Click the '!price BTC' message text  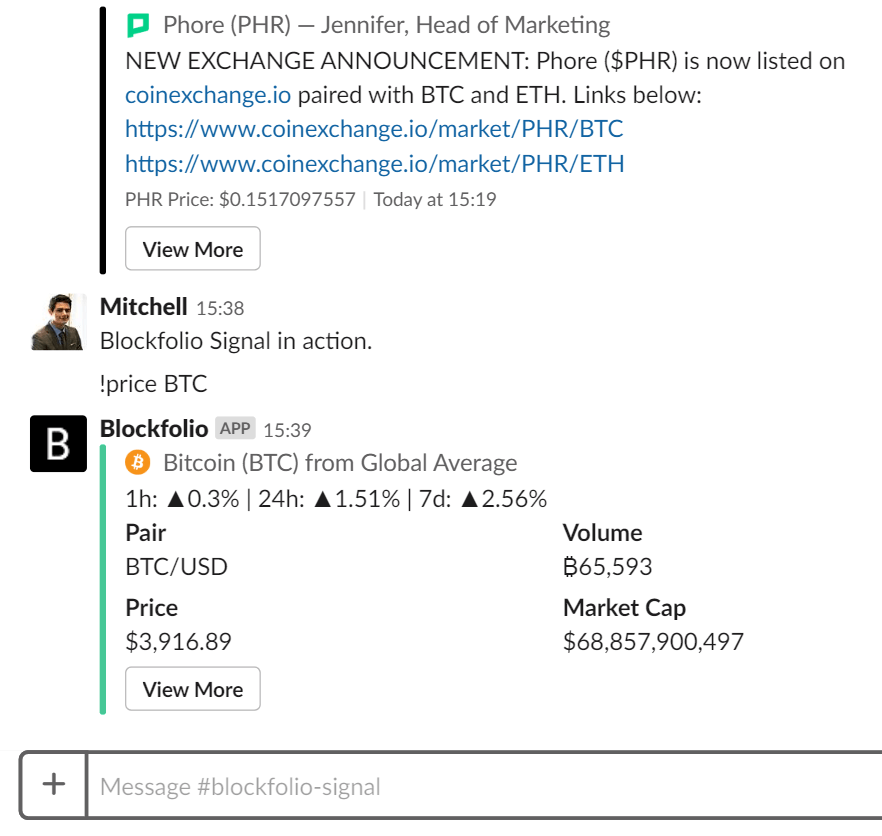(153, 383)
